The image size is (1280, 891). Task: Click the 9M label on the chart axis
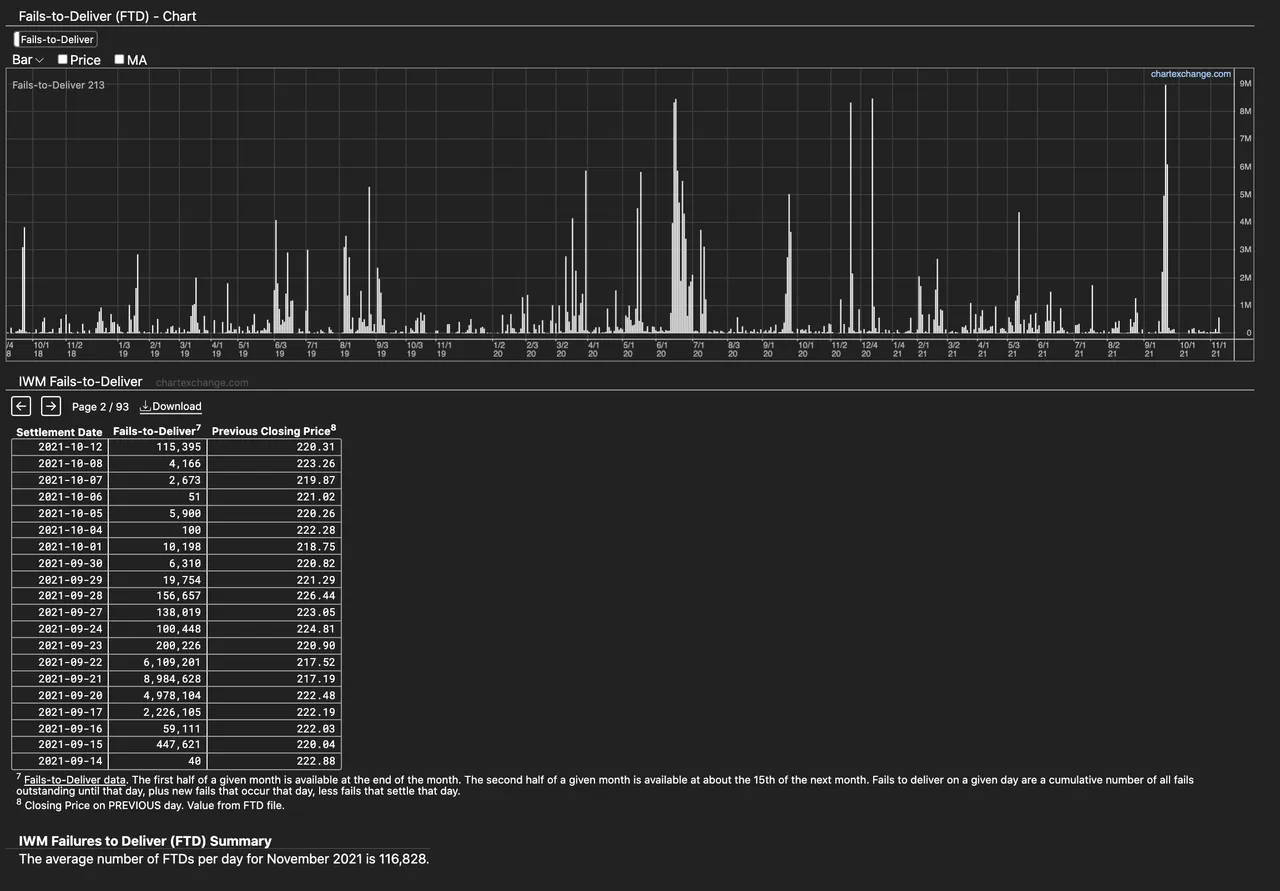click(1245, 84)
